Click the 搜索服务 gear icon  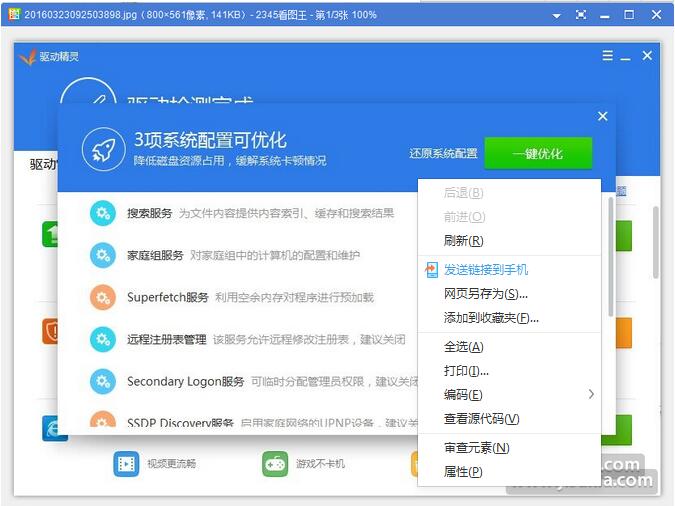102,213
